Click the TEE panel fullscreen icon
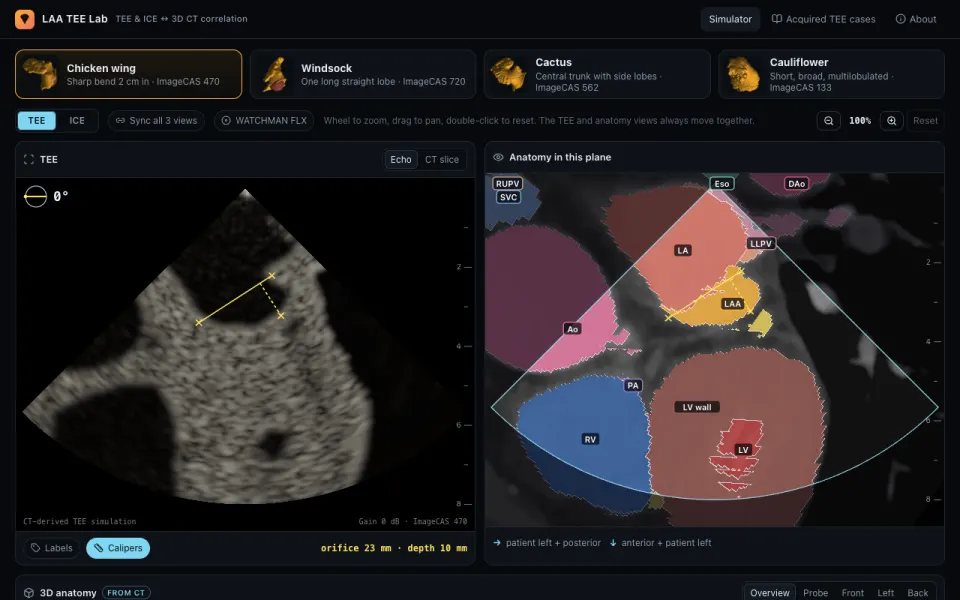The image size is (960, 600). coord(28,160)
